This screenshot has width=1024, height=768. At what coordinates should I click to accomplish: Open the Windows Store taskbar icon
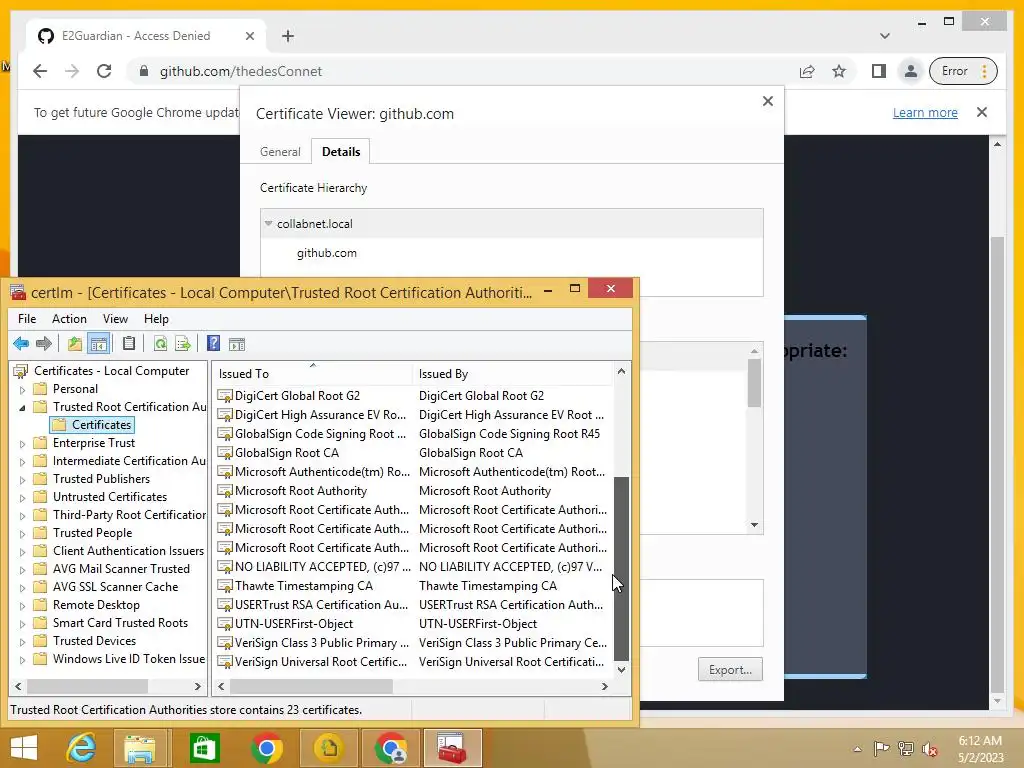pos(204,748)
